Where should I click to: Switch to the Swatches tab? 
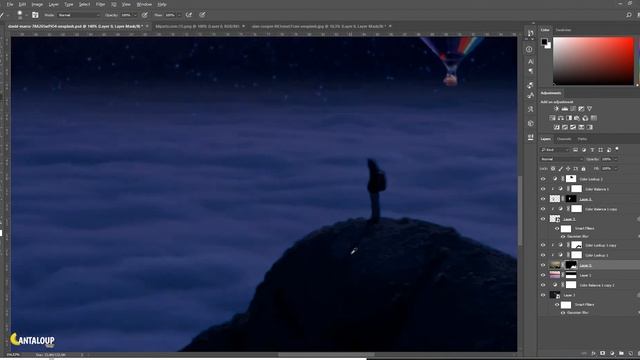point(563,30)
